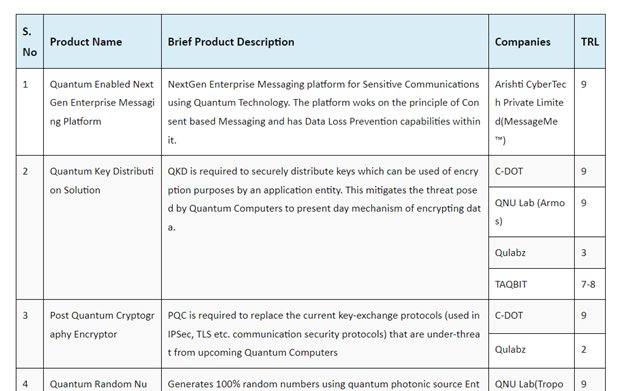Click the Brief Product Description header
Image resolution: width=624 pixels, height=391 pixels.
[325, 42]
